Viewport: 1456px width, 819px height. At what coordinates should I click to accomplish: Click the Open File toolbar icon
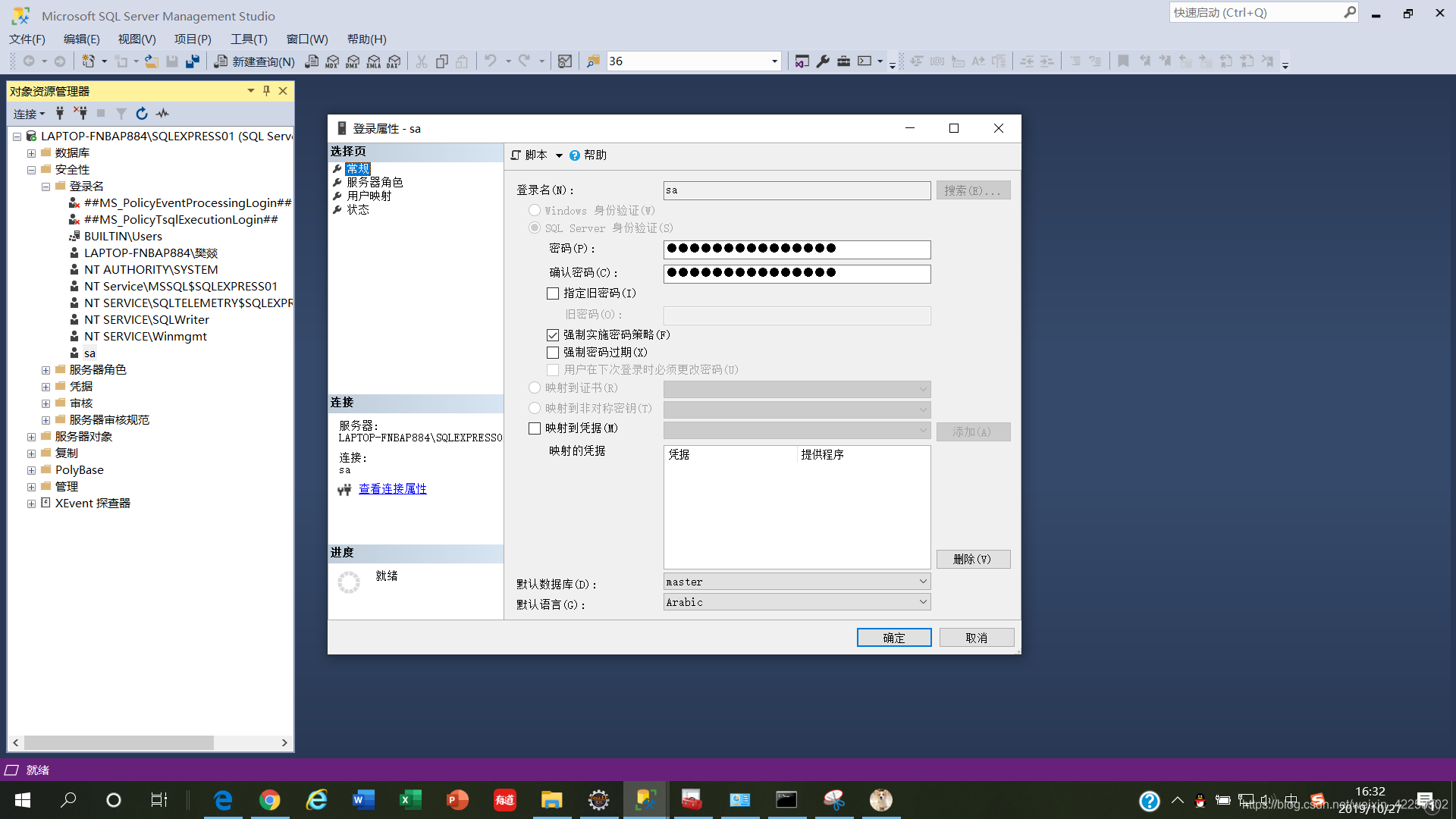click(x=152, y=61)
